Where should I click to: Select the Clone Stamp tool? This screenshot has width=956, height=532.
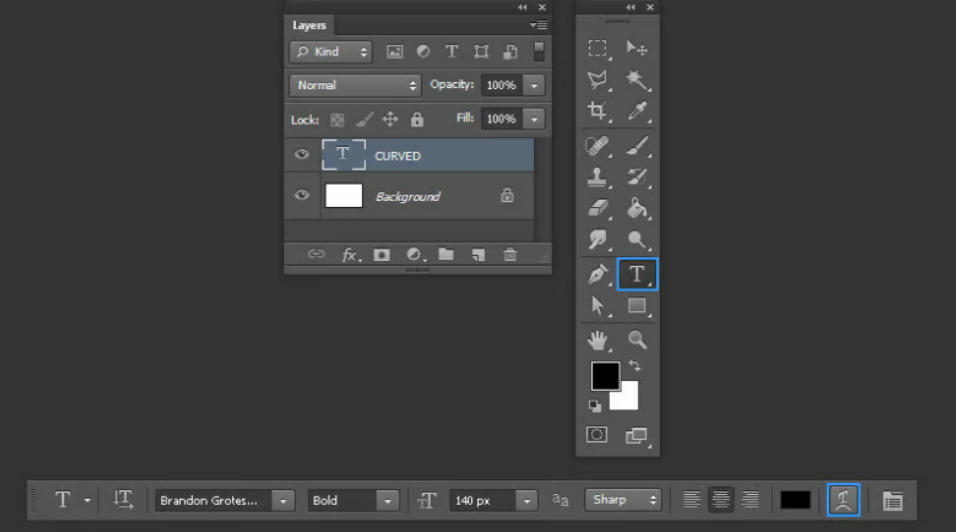pos(598,177)
